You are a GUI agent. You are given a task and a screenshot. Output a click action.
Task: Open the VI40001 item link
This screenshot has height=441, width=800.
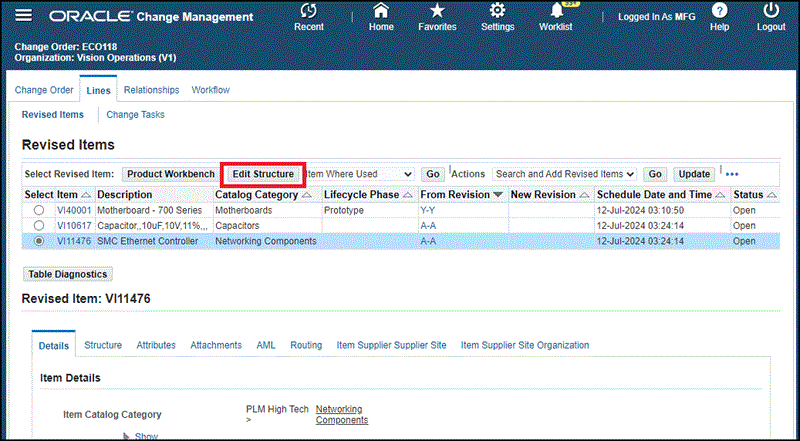point(74,210)
